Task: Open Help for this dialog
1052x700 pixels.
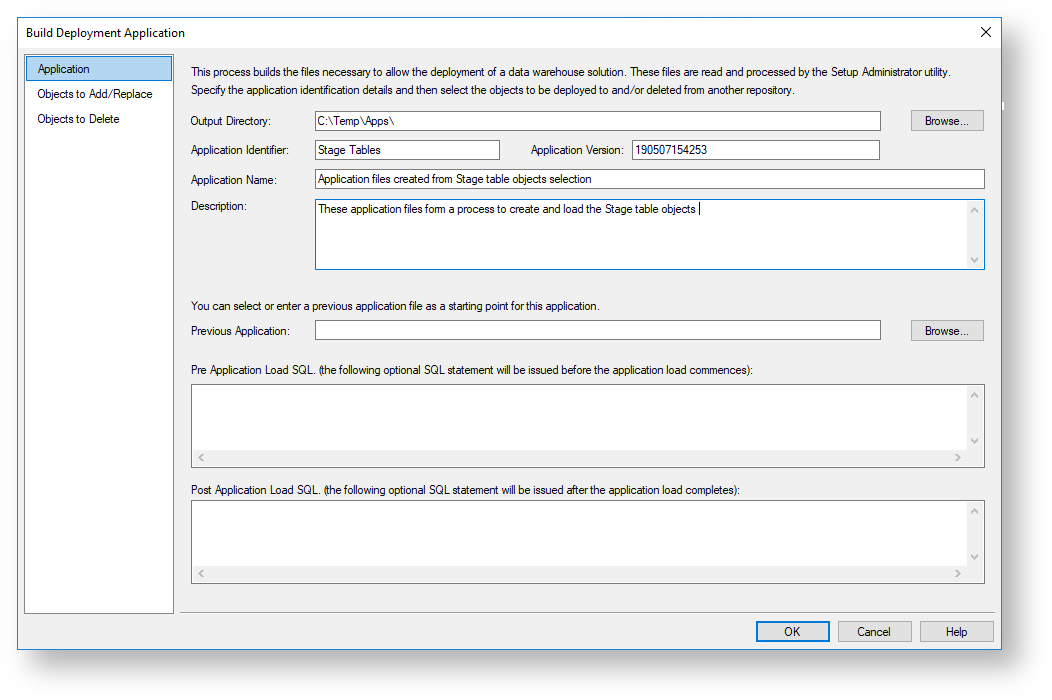Action: (x=956, y=631)
